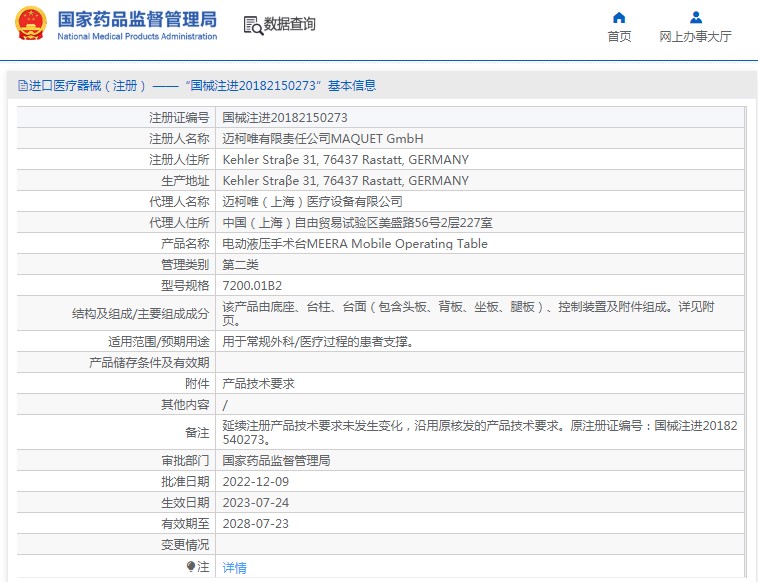This screenshot has width=758, height=582.
Task: Click the 首页 home icon
Action: point(619,18)
